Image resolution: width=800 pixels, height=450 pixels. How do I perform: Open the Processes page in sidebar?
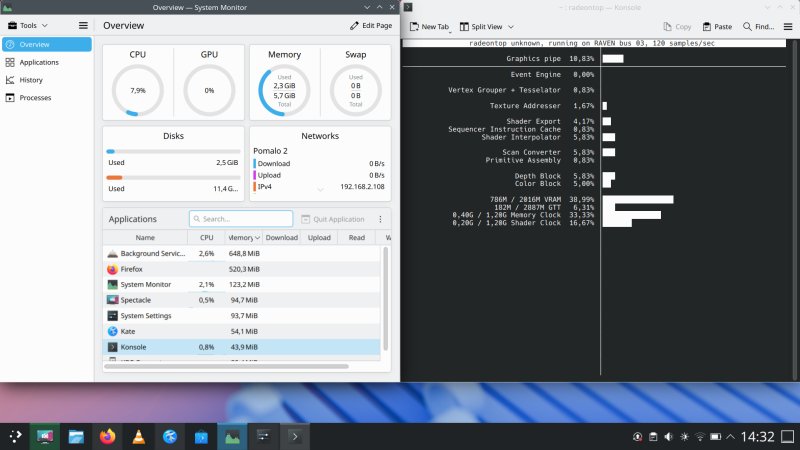point(35,98)
